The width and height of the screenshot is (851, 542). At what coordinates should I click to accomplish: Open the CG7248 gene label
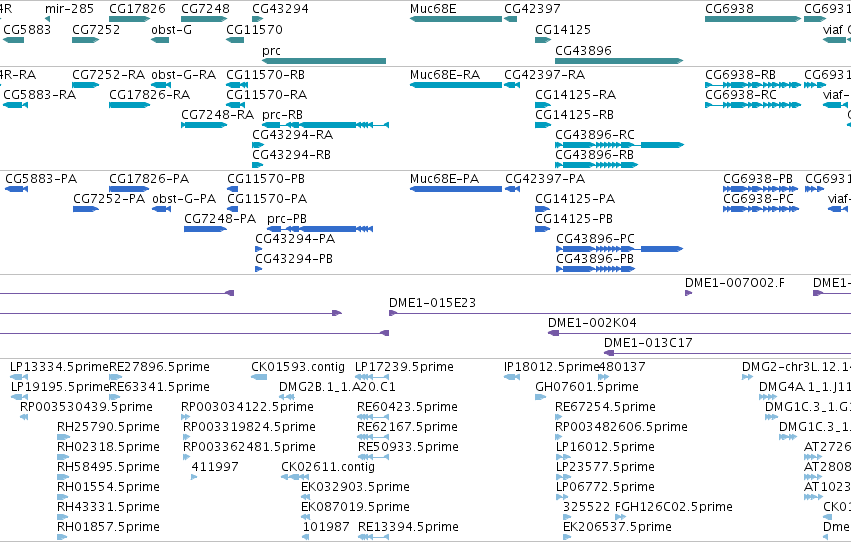coord(205,9)
